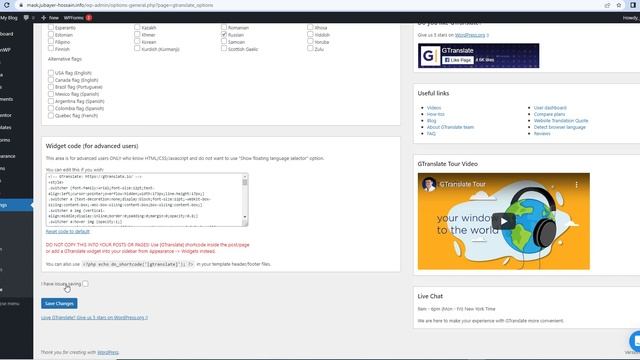Open the live chat bubble icon
Screen dimensions: 640x360
[x=635, y=341]
